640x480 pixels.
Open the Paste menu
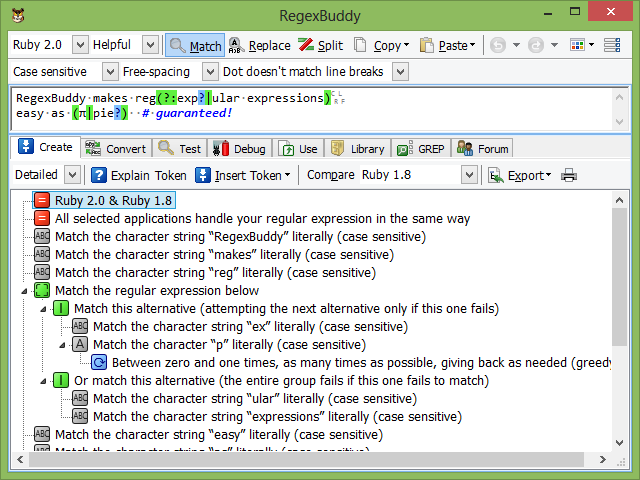pyautogui.click(x=447, y=45)
